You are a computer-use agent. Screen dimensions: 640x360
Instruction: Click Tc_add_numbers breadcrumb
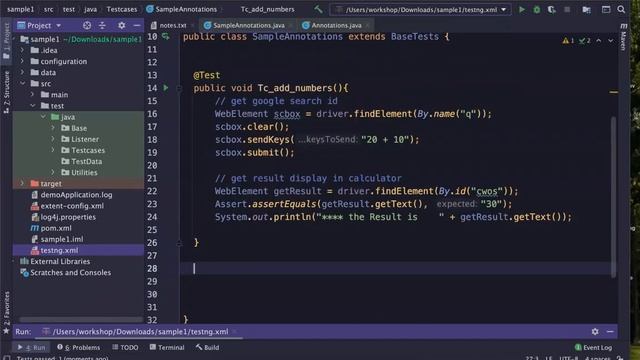pos(267,9)
